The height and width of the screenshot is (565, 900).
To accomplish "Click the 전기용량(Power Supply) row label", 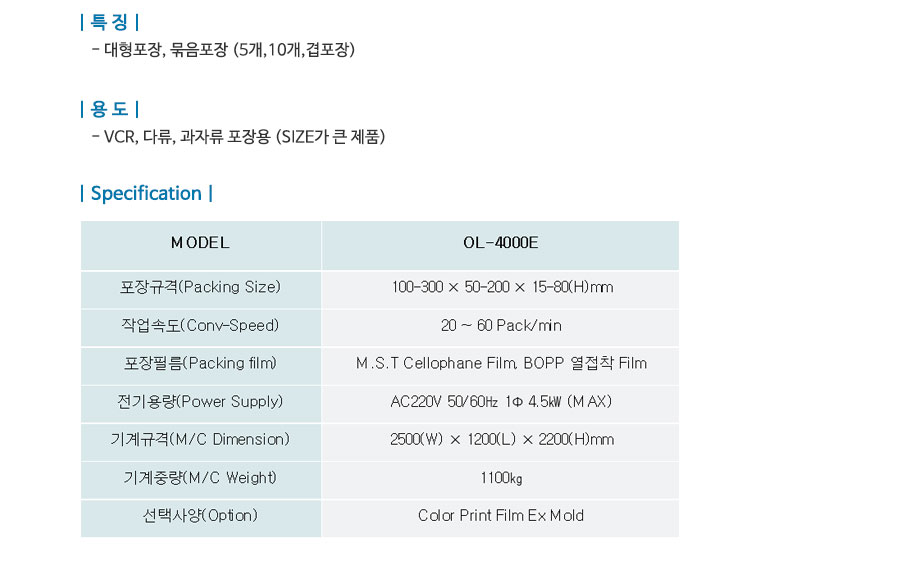I will pyautogui.click(x=200, y=401).
